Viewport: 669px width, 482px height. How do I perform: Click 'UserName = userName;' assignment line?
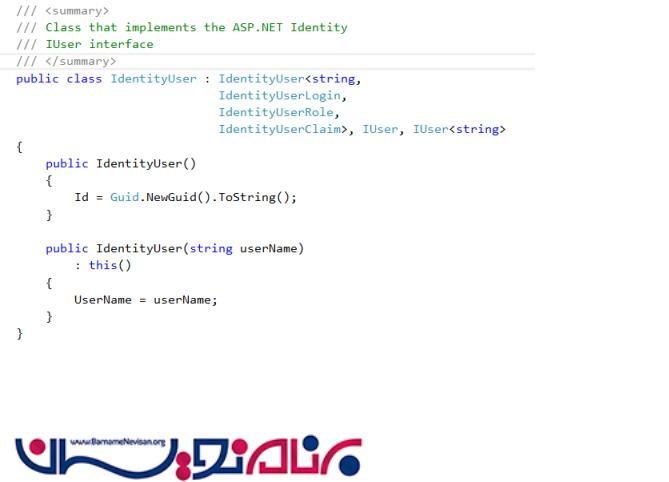(x=145, y=300)
